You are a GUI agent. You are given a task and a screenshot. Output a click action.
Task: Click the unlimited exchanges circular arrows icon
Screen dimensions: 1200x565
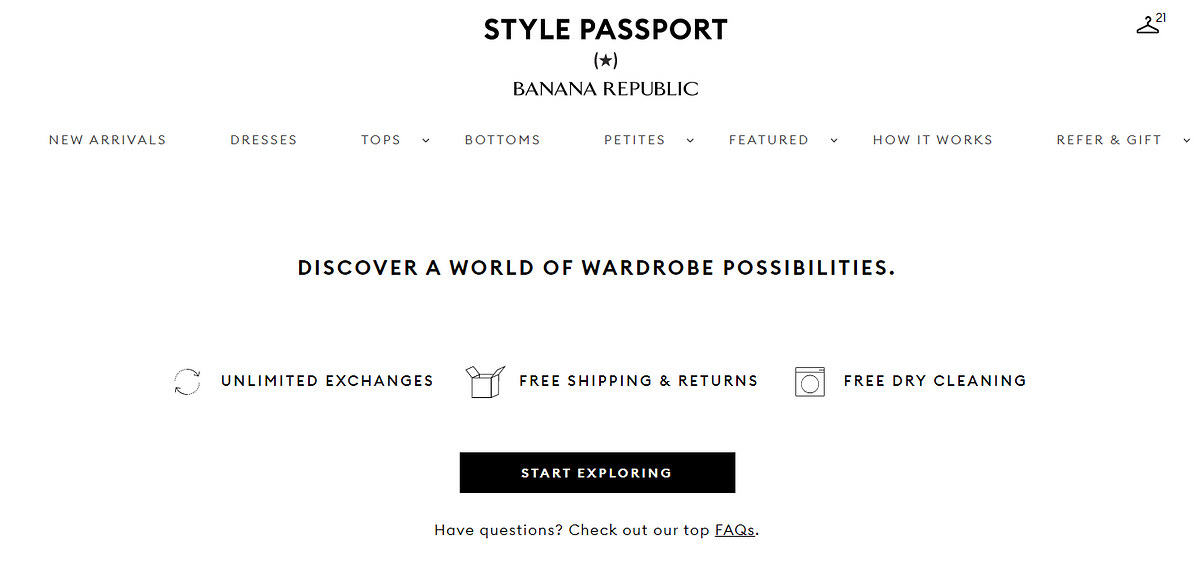point(187,381)
